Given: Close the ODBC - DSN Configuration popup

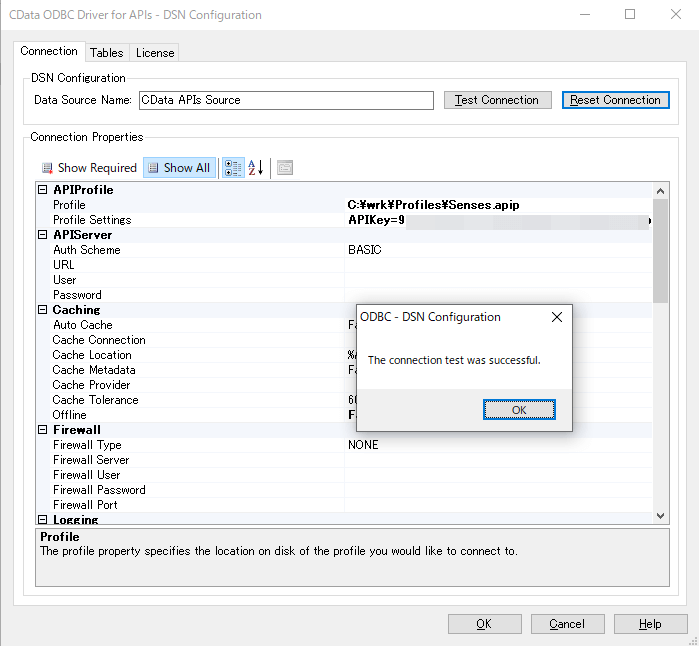Looking at the screenshot, I should click(x=557, y=317).
